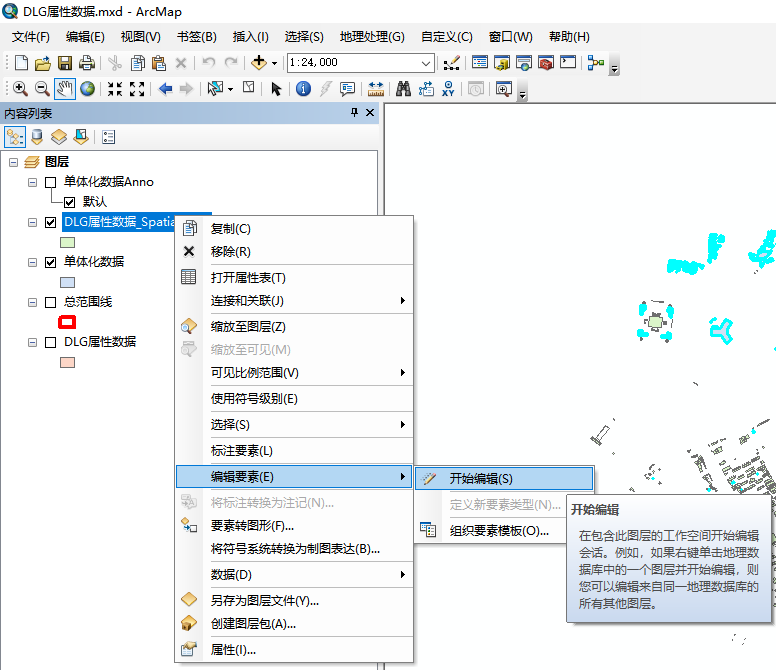The image size is (776, 670).
Task: Select the Zoom In tool
Action: click(20, 89)
